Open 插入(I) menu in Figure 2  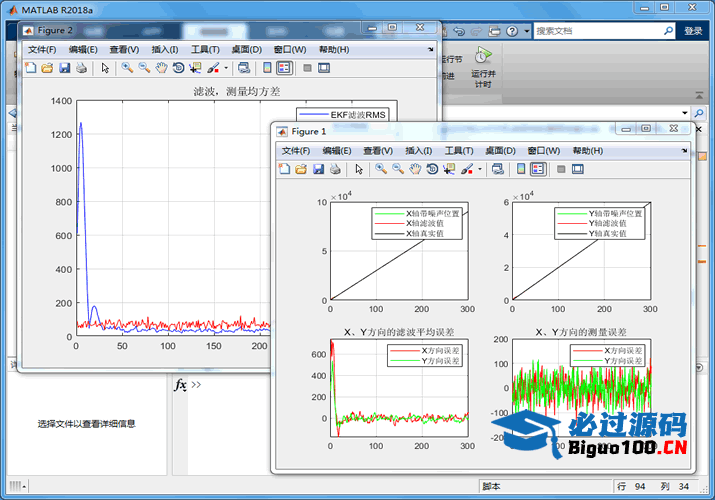coord(165,50)
